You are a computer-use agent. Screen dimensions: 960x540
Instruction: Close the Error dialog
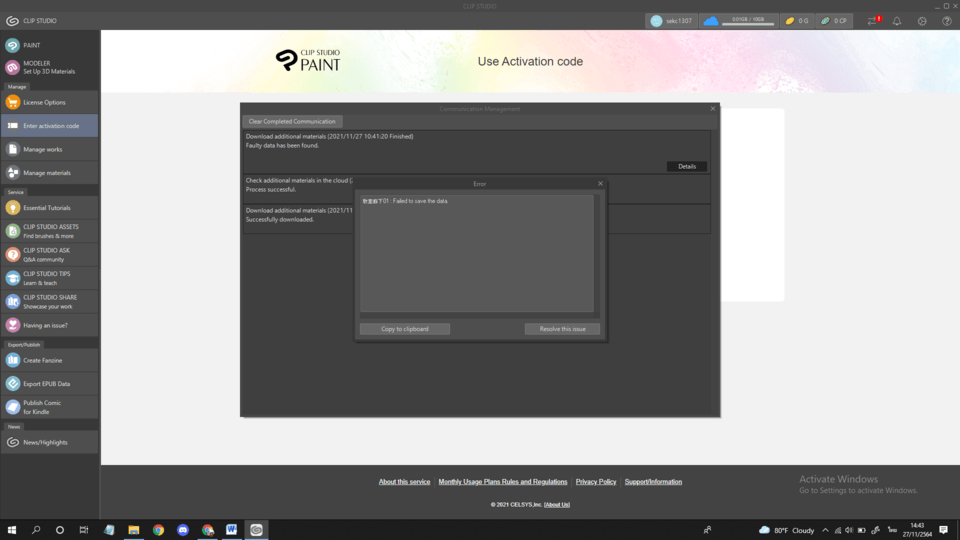pyautogui.click(x=600, y=184)
